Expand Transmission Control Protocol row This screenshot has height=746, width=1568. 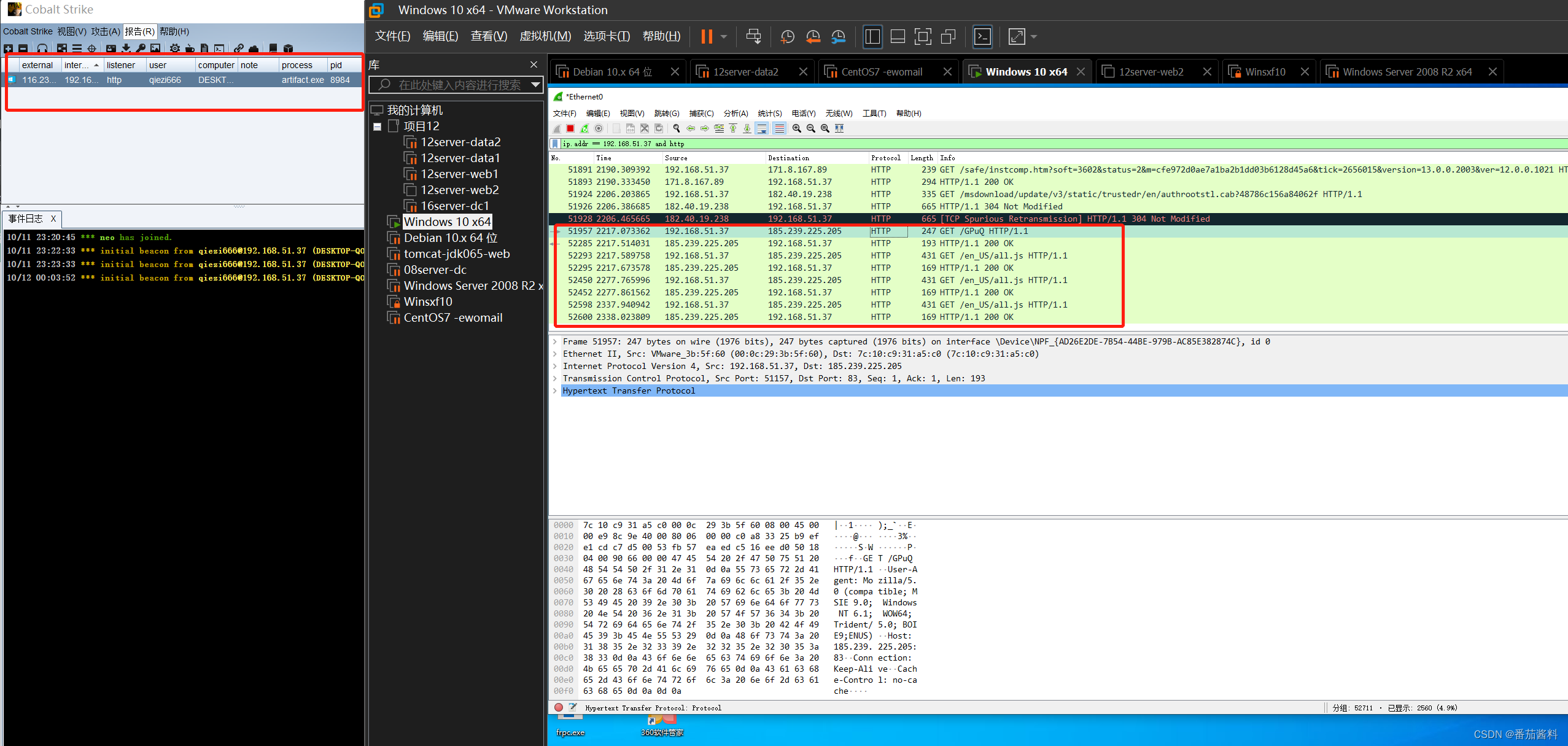tap(554, 378)
